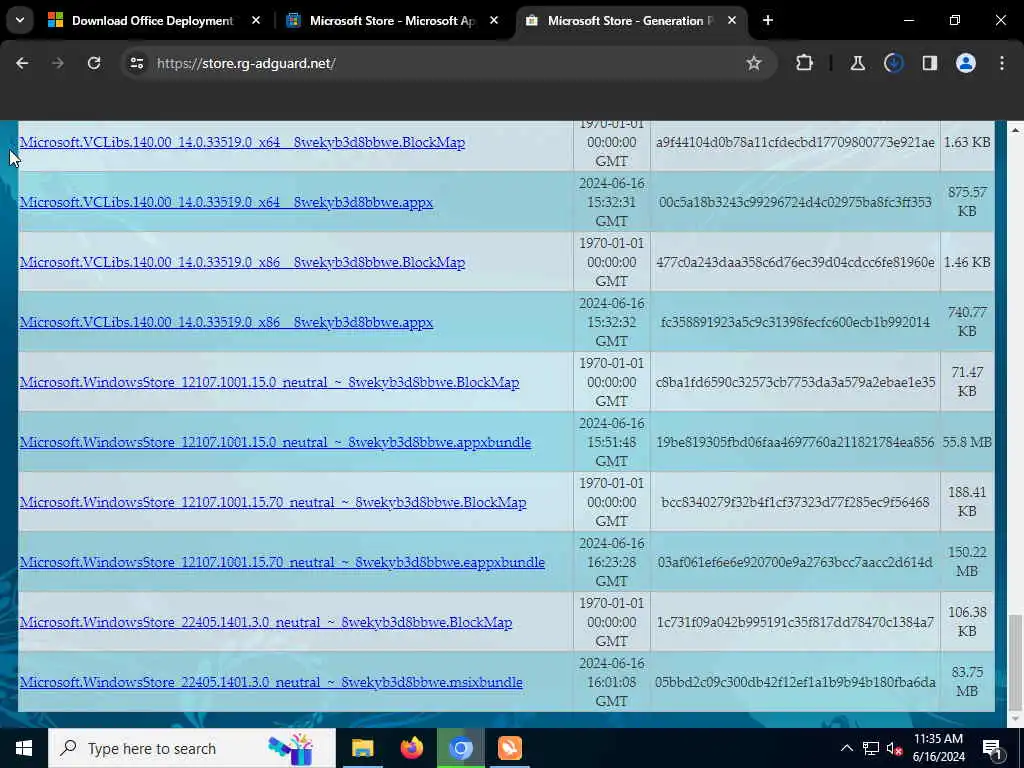Select the 875.57 KB size cell
The image size is (1024, 768).
[967, 202]
